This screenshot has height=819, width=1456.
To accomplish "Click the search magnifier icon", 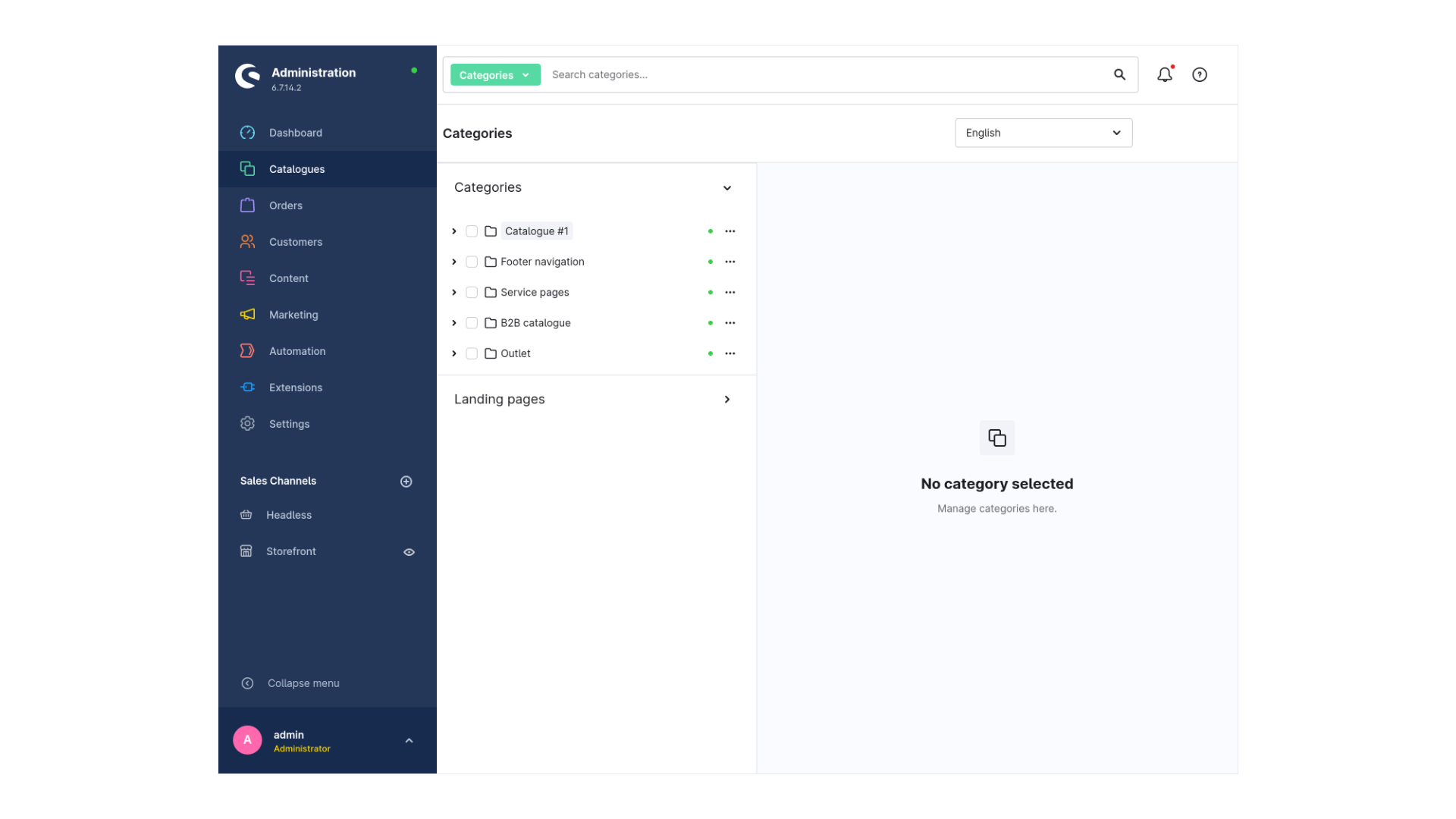I will [1119, 74].
